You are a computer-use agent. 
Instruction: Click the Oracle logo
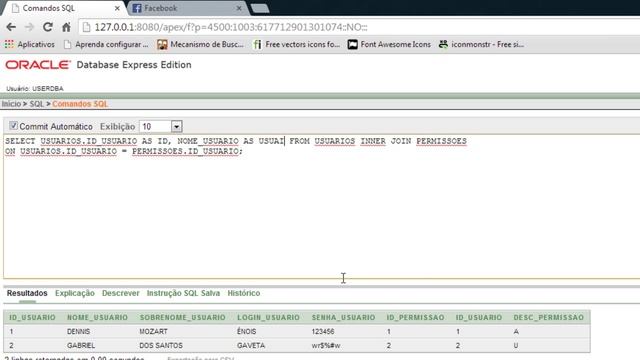[38, 65]
